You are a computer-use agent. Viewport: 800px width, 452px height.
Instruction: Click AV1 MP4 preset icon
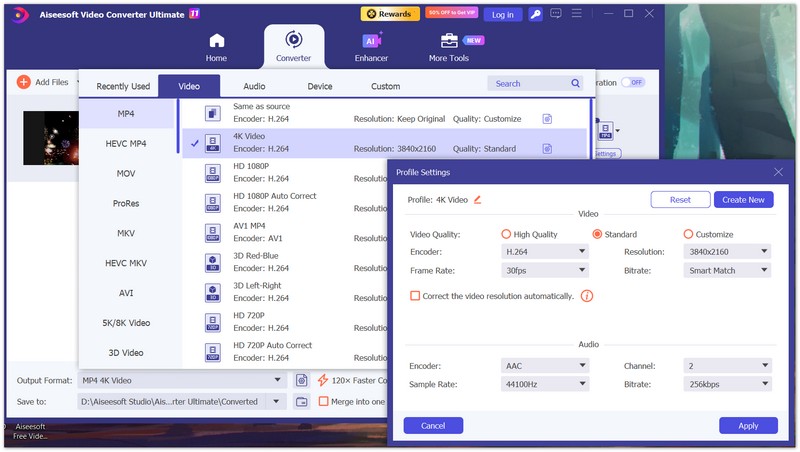[213, 233]
